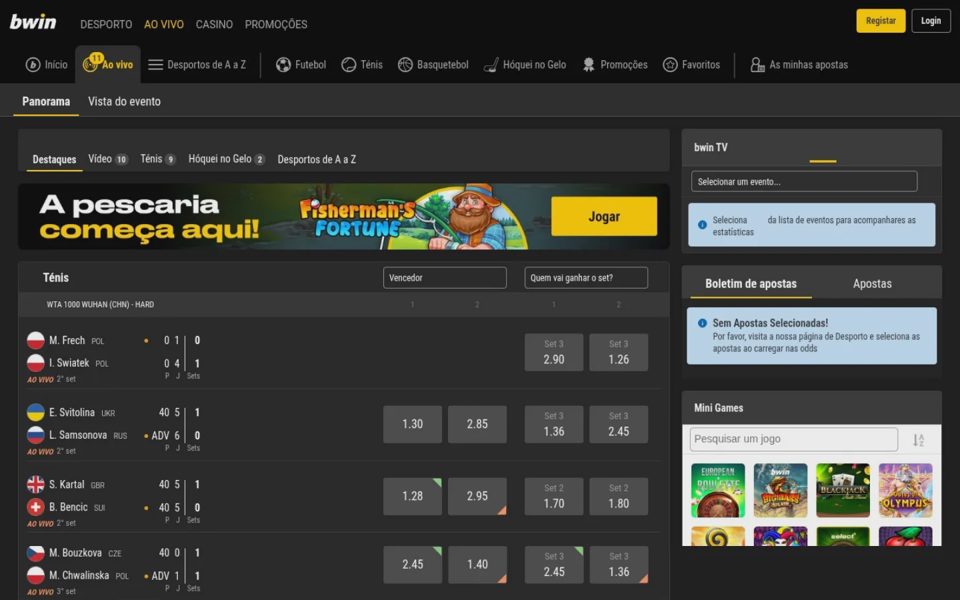The width and height of the screenshot is (960, 600).
Task: Click the Ténis ball icon in toolbar
Action: point(348,65)
